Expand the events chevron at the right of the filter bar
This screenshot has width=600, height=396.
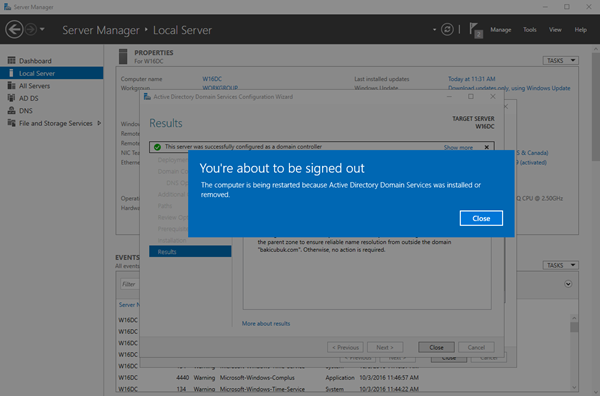[x=568, y=284]
